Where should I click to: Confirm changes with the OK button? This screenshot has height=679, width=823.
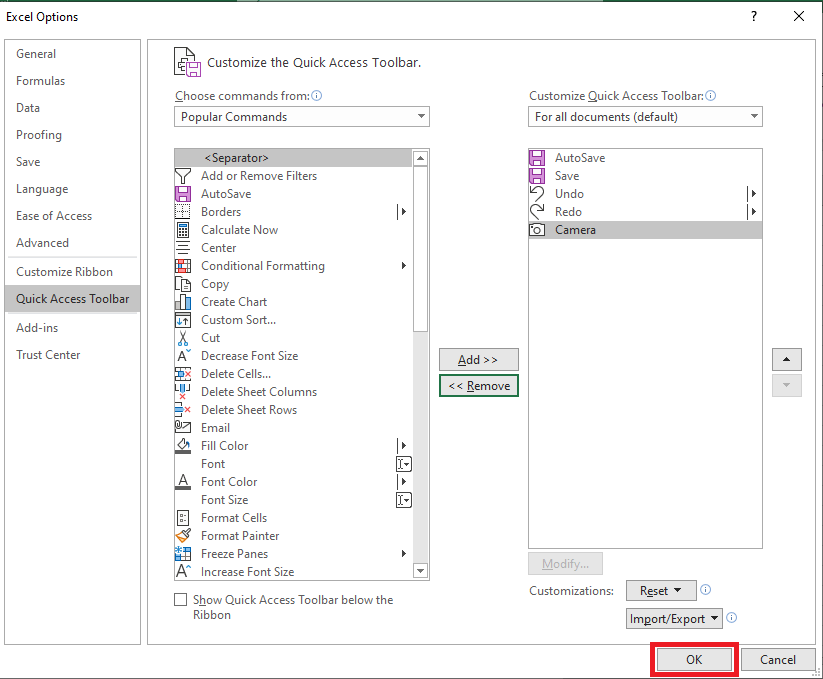[x=694, y=660]
